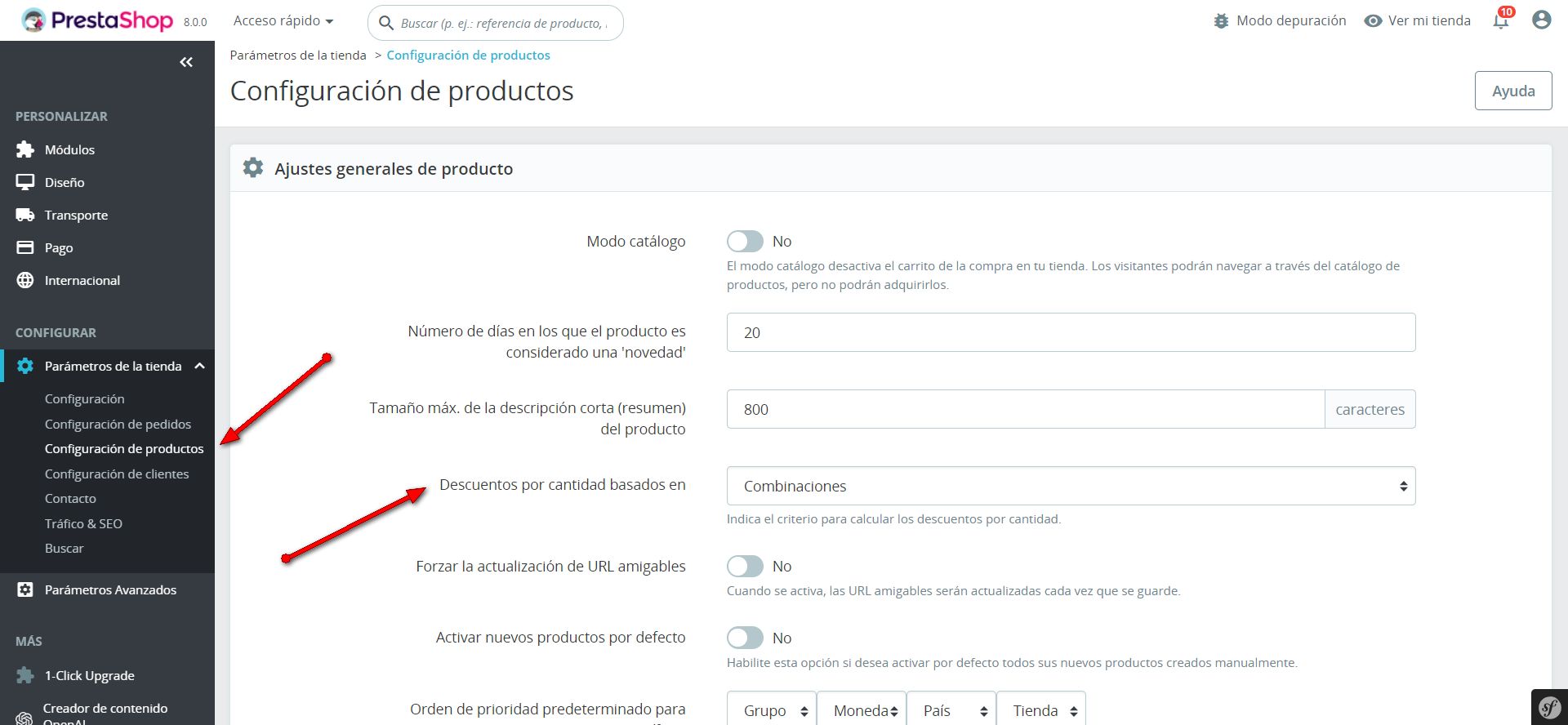Click Parámetros de la tienda breadcrumb
This screenshot has height=725, width=1568.
[x=298, y=55]
